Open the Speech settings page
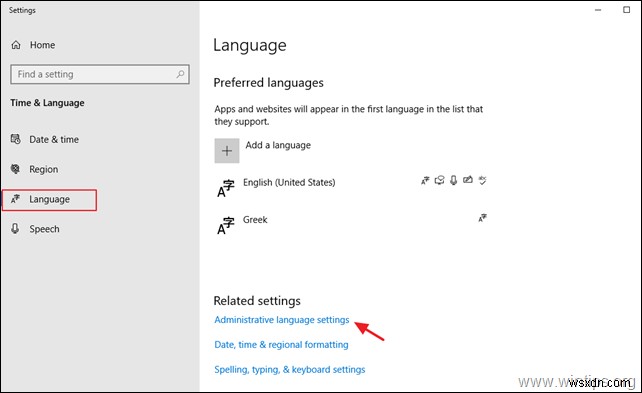The width and height of the screenshot is (642, 393). pos(44,229)
